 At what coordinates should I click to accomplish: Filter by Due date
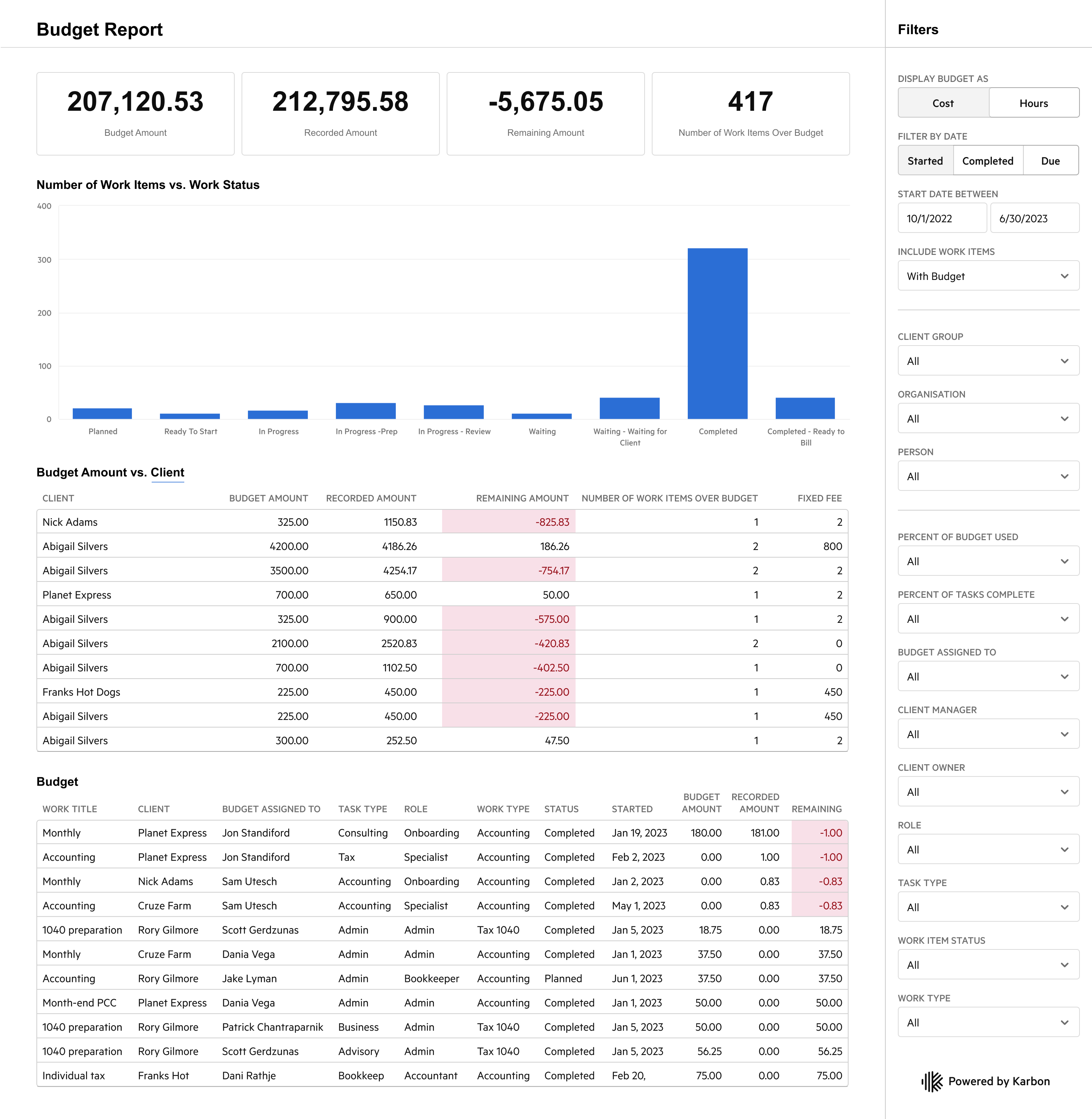coord(1050,161)
